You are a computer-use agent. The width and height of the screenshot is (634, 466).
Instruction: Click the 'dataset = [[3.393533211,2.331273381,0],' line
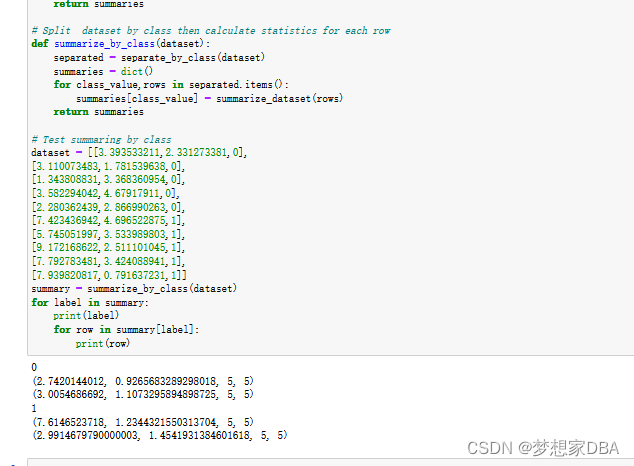click(139, 153)
